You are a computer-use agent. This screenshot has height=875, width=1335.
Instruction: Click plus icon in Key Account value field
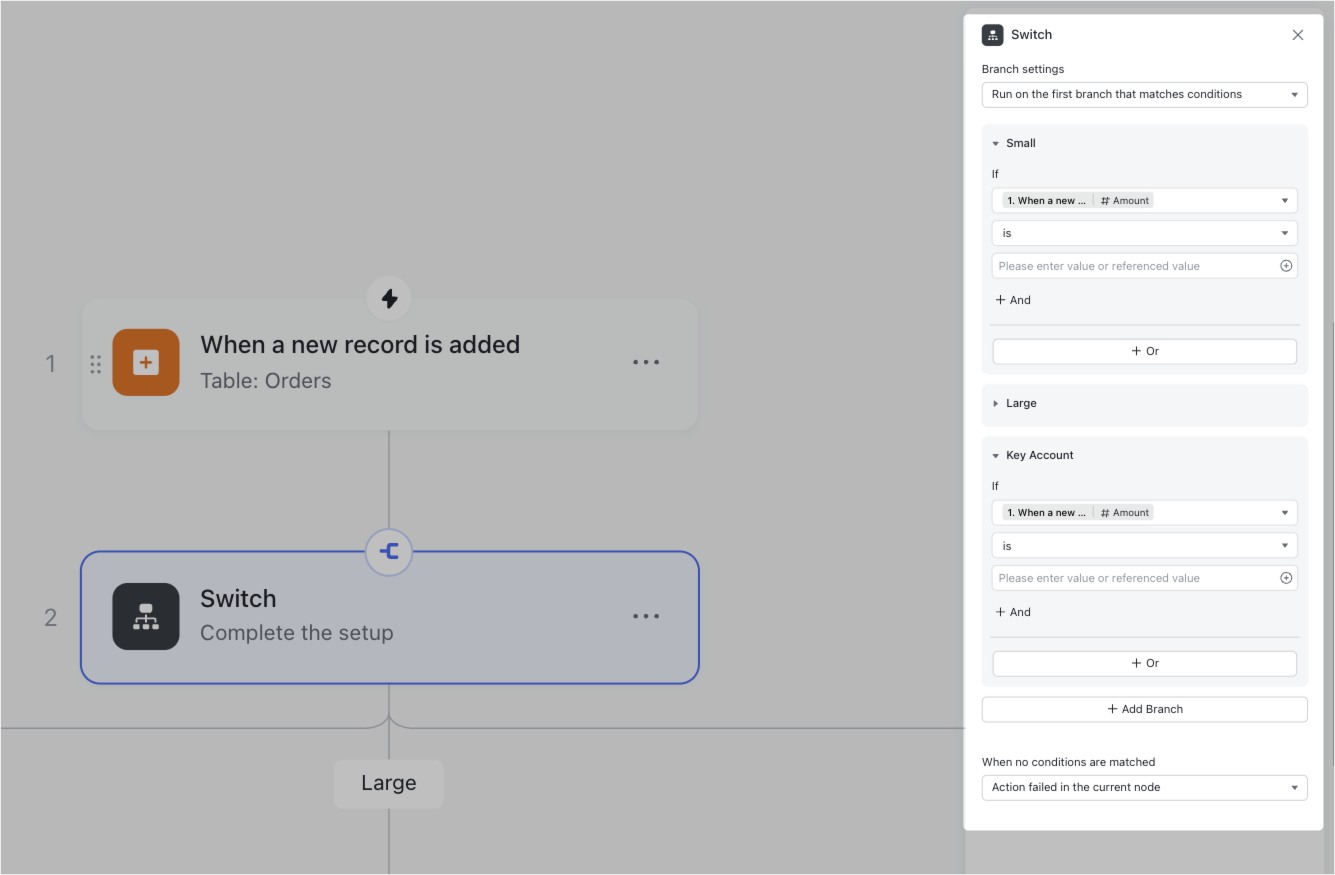point(1286,578)
